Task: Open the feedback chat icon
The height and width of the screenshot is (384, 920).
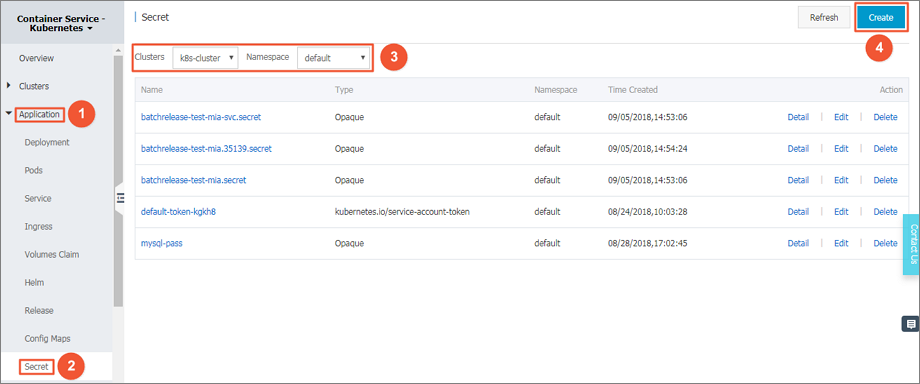Action: click(x=910, y=324)
